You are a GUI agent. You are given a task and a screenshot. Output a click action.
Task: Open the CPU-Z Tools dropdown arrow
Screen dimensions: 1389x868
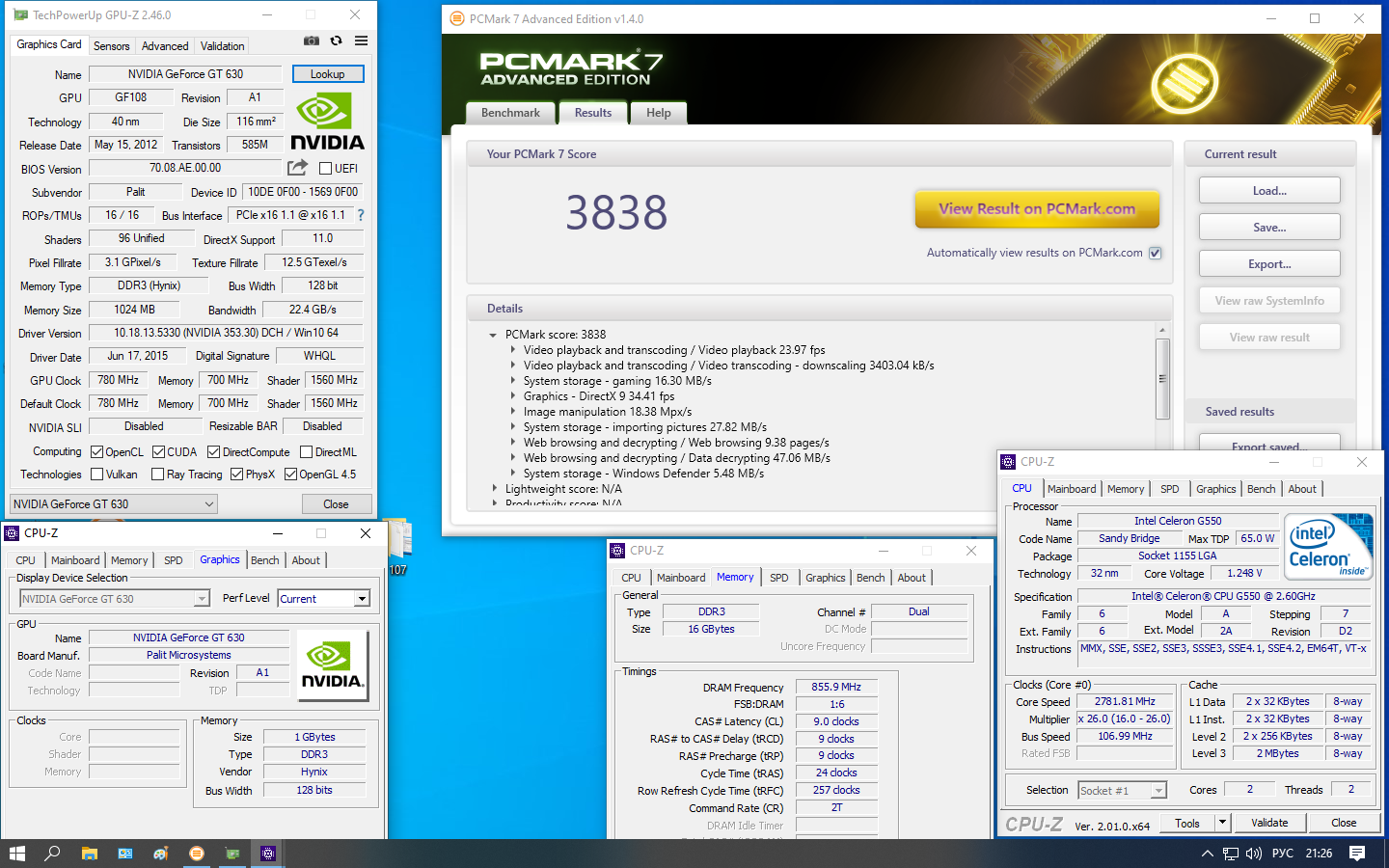tap(1222, 823)
